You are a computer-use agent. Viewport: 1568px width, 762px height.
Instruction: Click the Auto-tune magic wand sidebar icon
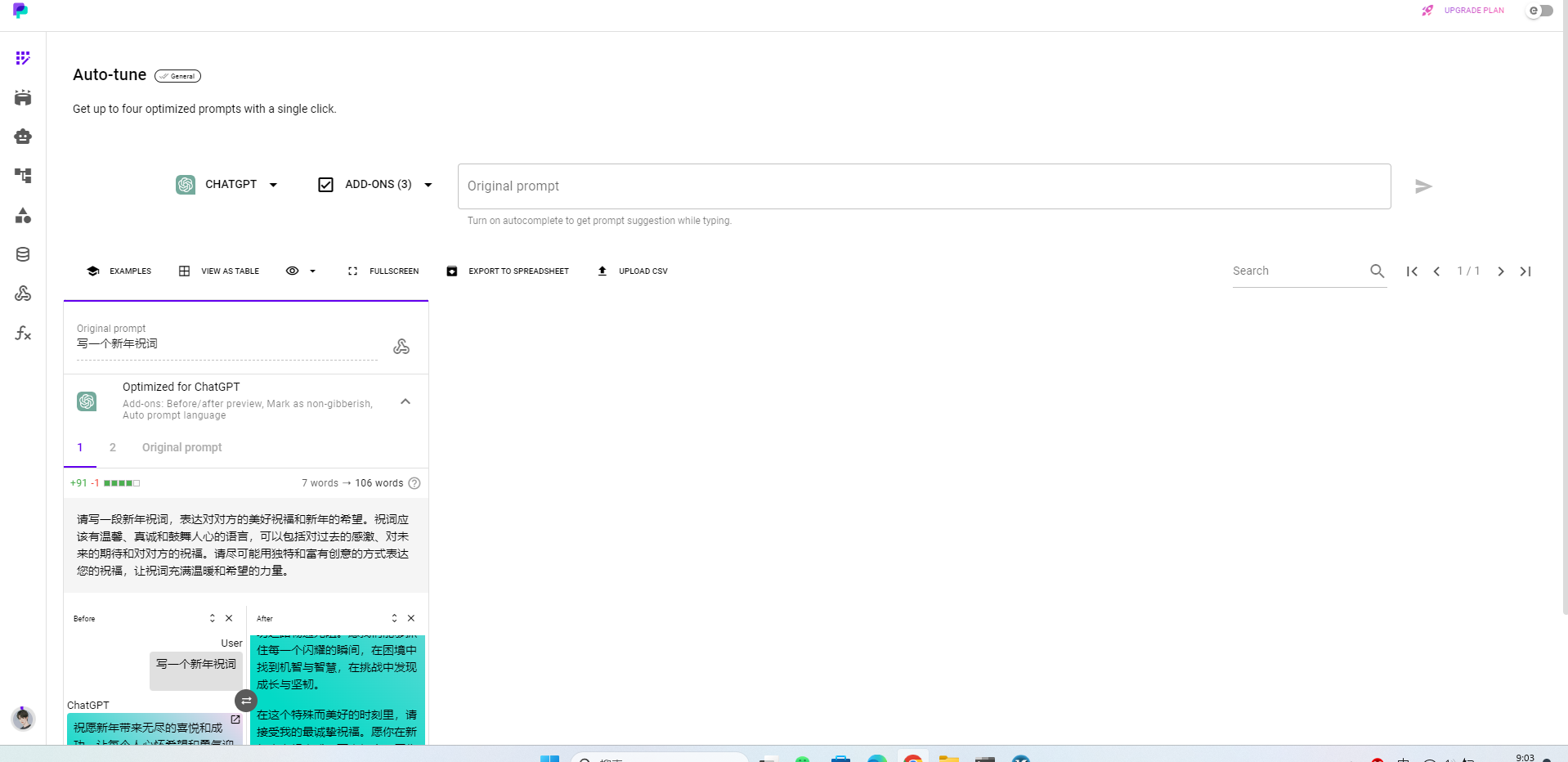[x=23, y=58]
